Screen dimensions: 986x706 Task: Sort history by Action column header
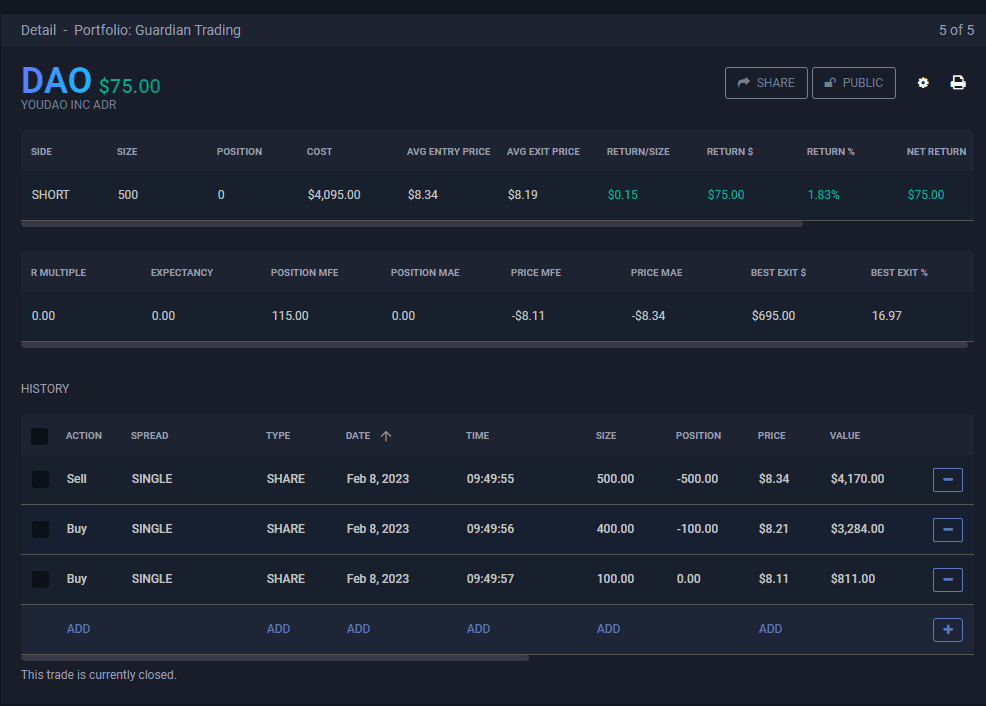pyautogui.click(x=84, y=436)
